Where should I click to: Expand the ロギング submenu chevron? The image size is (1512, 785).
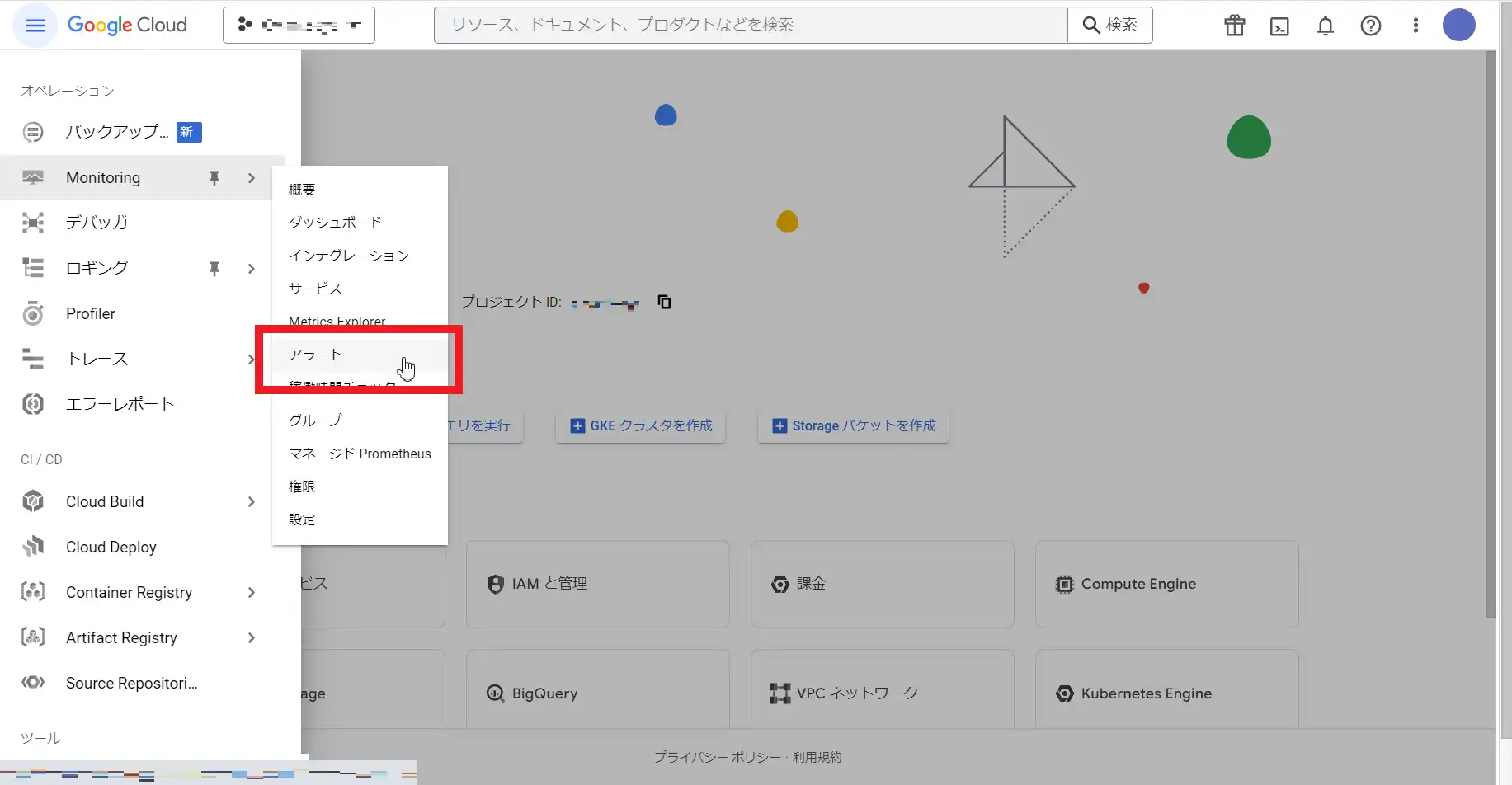tap(252, 268)
